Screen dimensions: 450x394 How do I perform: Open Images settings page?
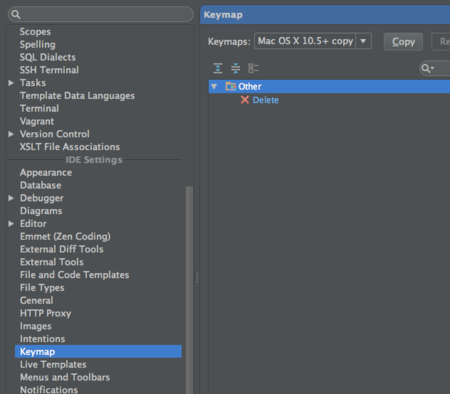pos(36,326)
